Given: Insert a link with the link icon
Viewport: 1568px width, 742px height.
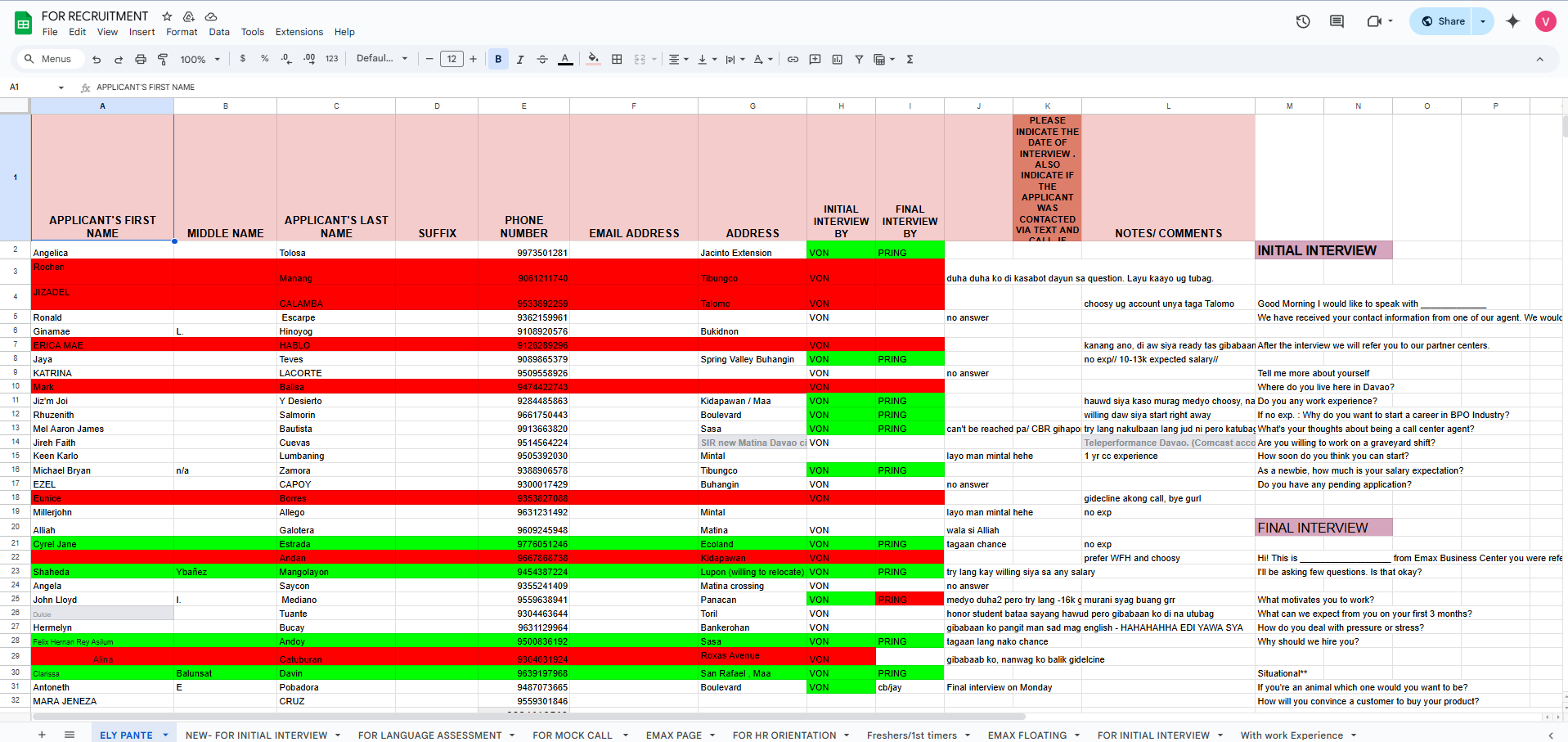Looking at the screenshot, I should pos(793,59).
